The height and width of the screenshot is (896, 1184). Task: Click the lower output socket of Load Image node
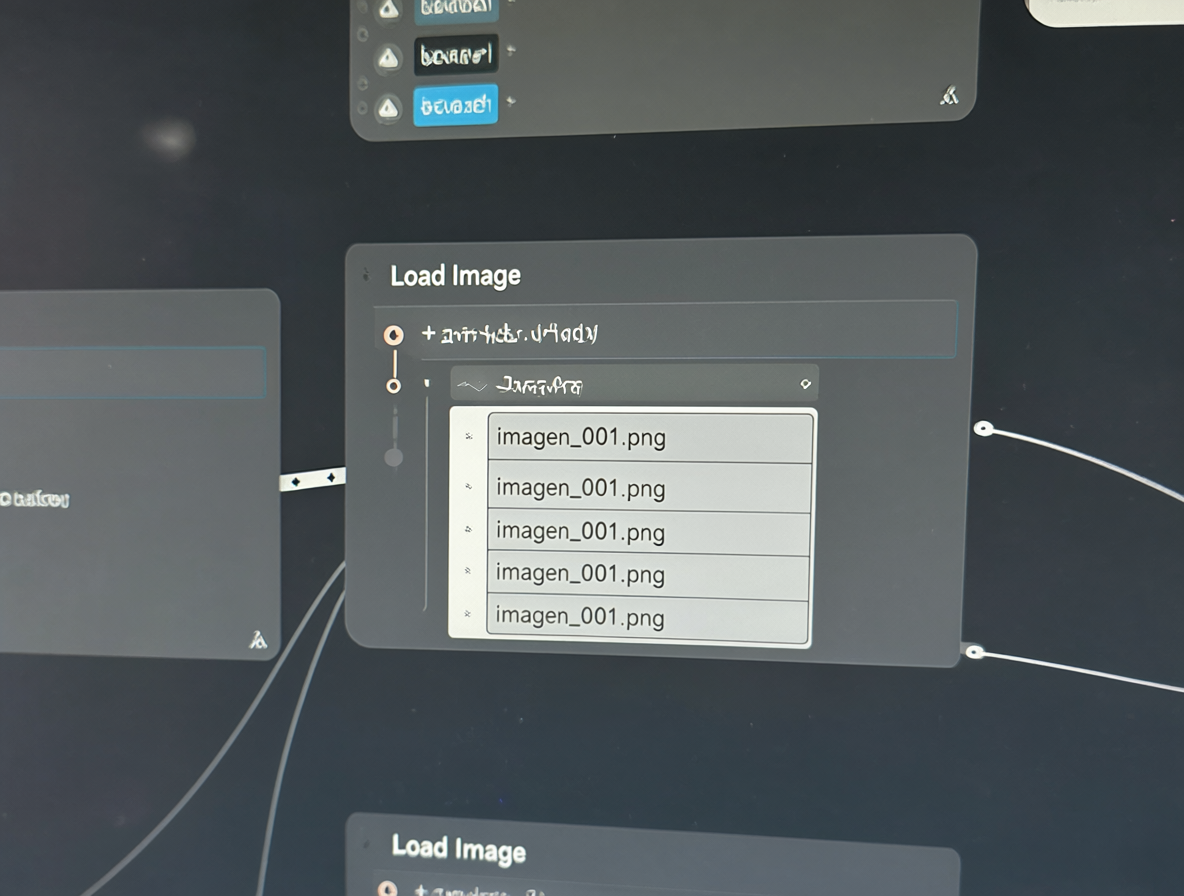pyautogui.click(x=975, y=651)
